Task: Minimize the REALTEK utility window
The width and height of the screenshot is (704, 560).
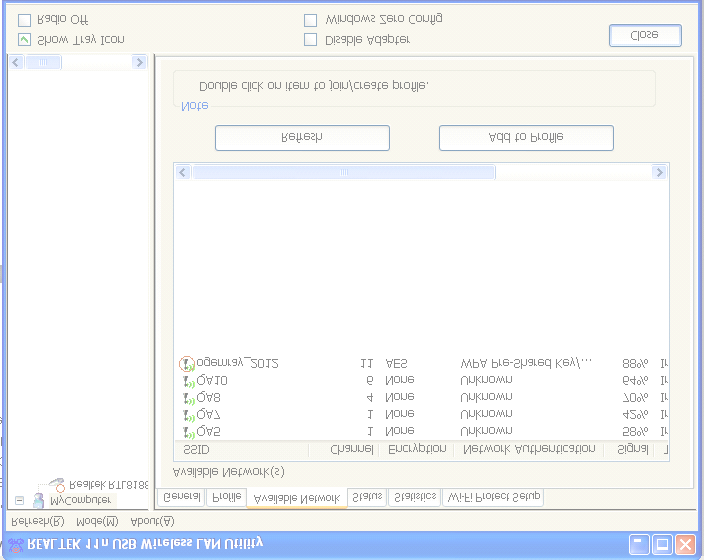Action: click(639, 545)
